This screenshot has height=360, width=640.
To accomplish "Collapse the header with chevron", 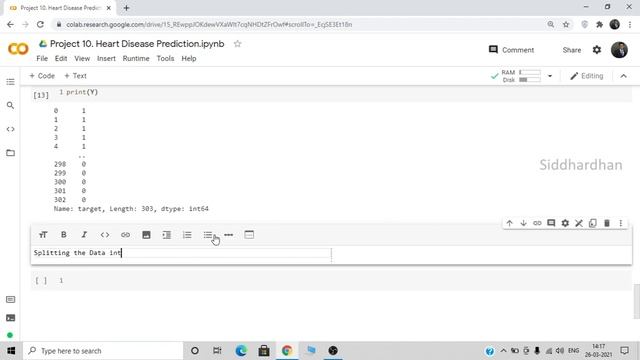I will coord(624,76).
